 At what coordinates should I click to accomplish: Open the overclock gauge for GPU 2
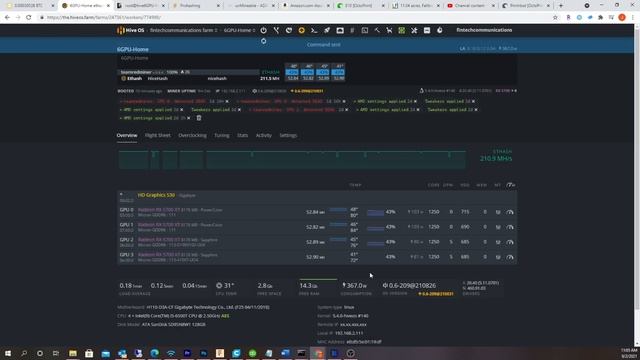[x=510, y=242]
